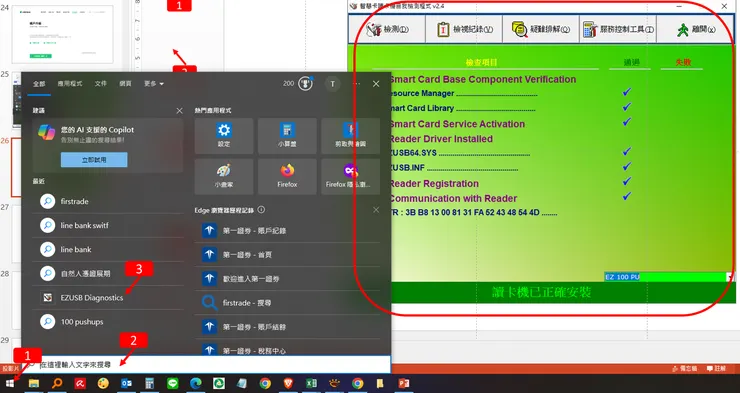The height and width of the screenshot is (393, 740).
Task: Click the 讀卡機已正確安裝 status message
Action: 541,293
